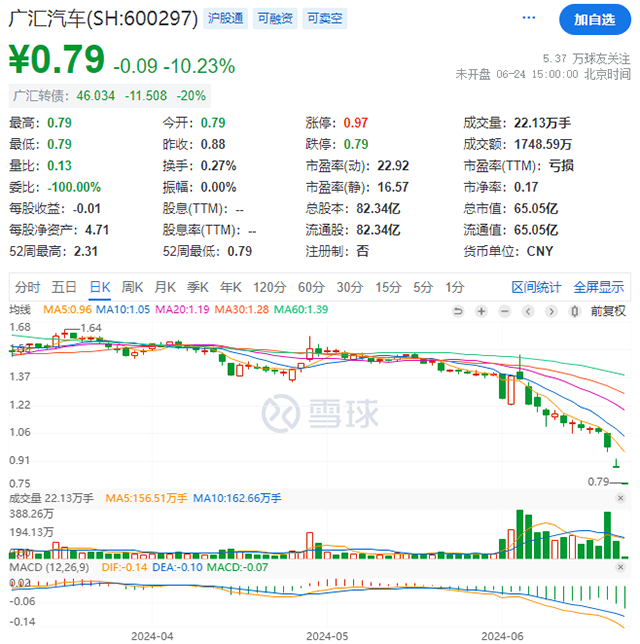Click the reset chart (undo arrow) icon
640x644 pixels.
point(458,311)
